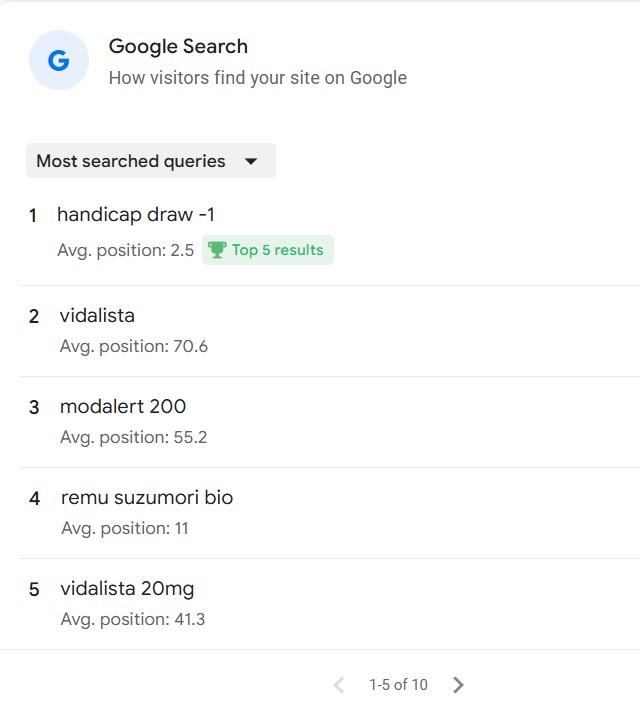This screenshot has height=703, width=640.
Task: Click the dropdown arrow beside Most searched queries
Action: tap(251, 161)
